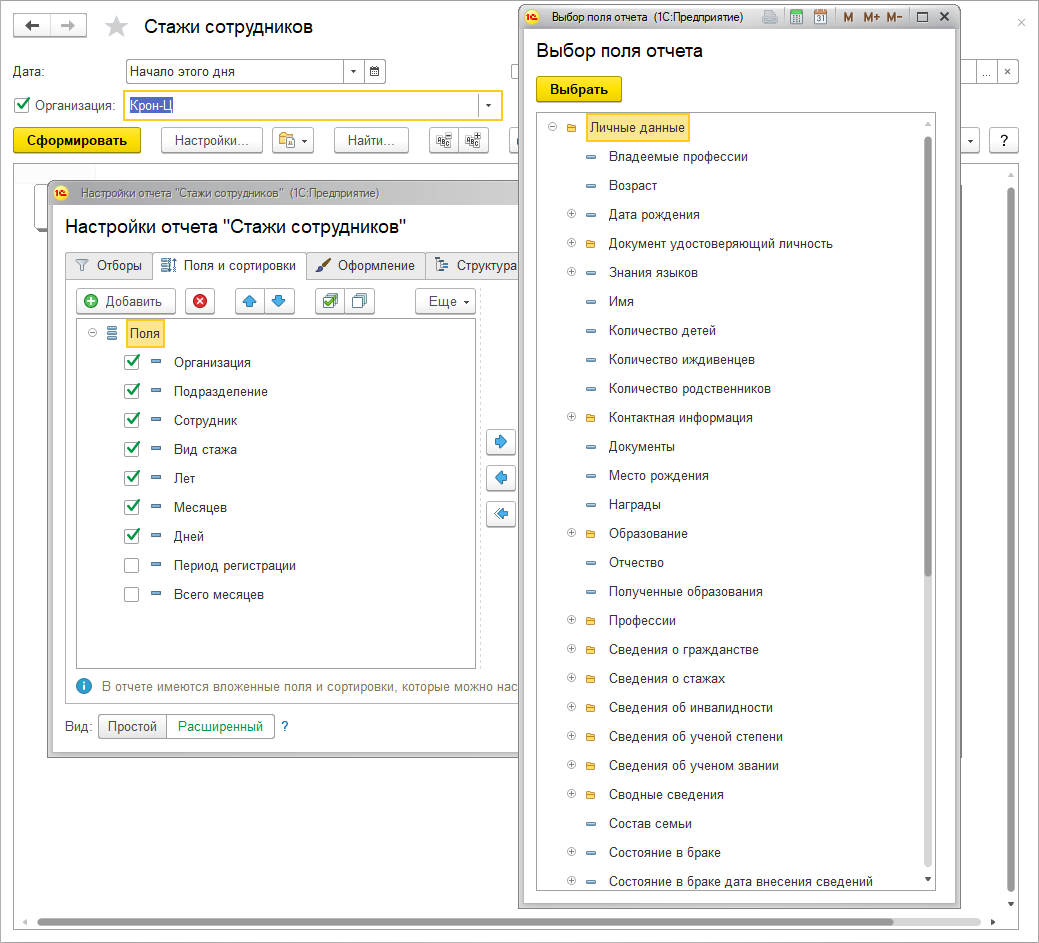The height and width of the screenshot is (943, 1039).
Task: Toggle the Организация filter checkbox
Action: 22,105
